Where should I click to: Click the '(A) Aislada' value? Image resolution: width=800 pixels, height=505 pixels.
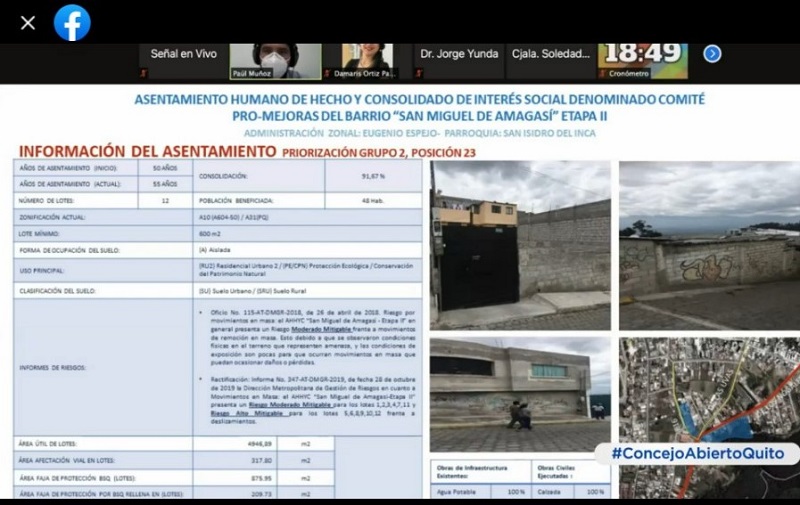214,250
